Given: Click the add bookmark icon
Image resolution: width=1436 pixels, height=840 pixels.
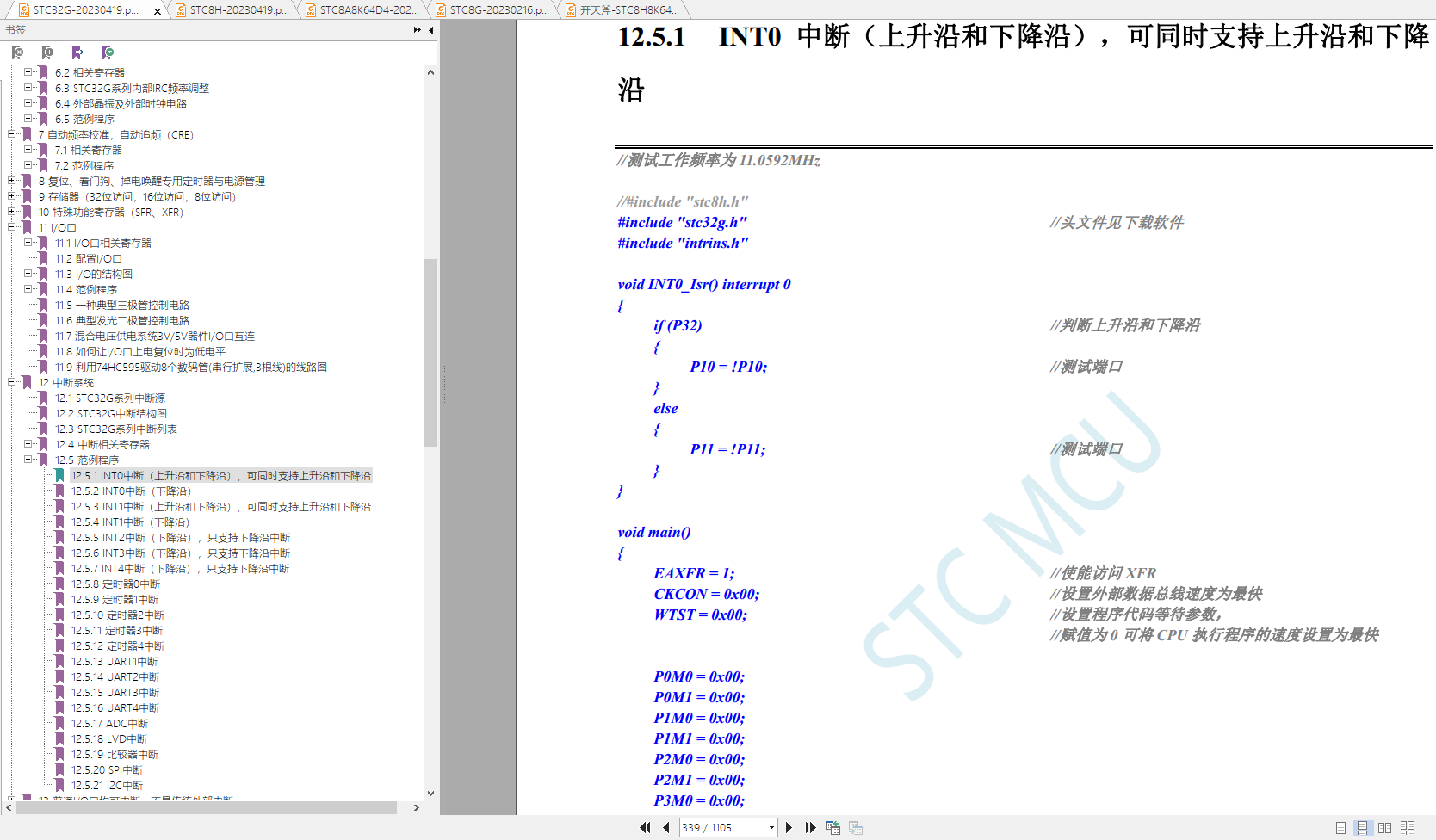Looking at the screenshot, I should [x=47, y=52].
